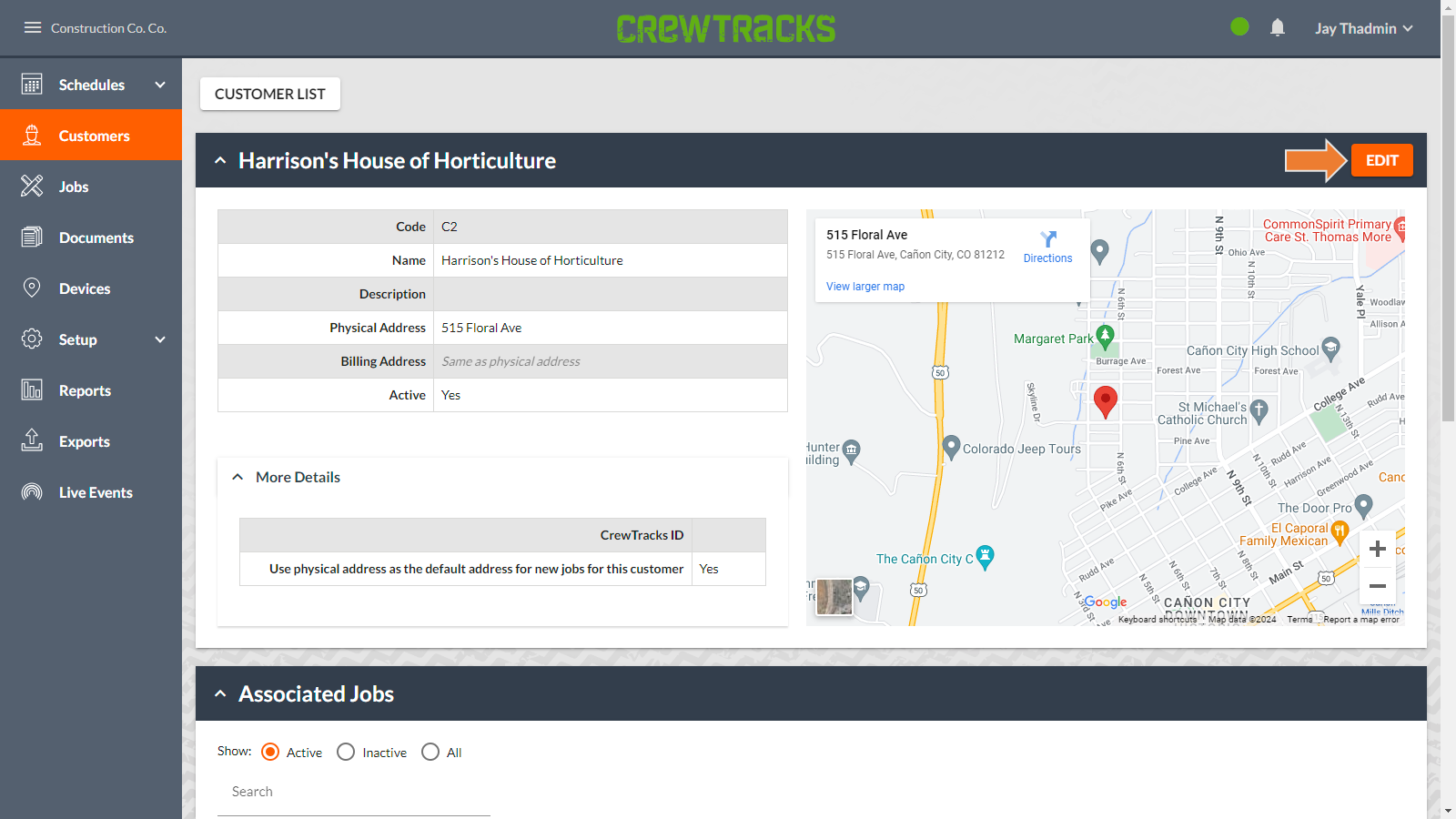Click the customer Code value C2

[x=450, y=227]
